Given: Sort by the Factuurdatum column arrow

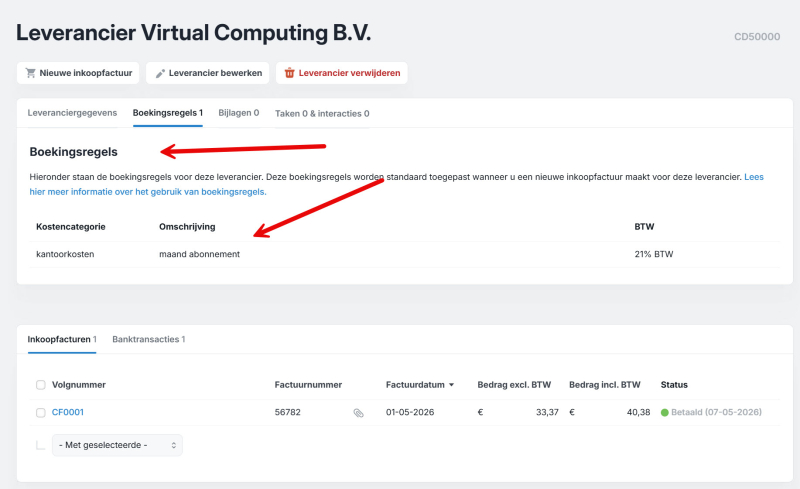Looking at the screenshot, I should [452, 385].
